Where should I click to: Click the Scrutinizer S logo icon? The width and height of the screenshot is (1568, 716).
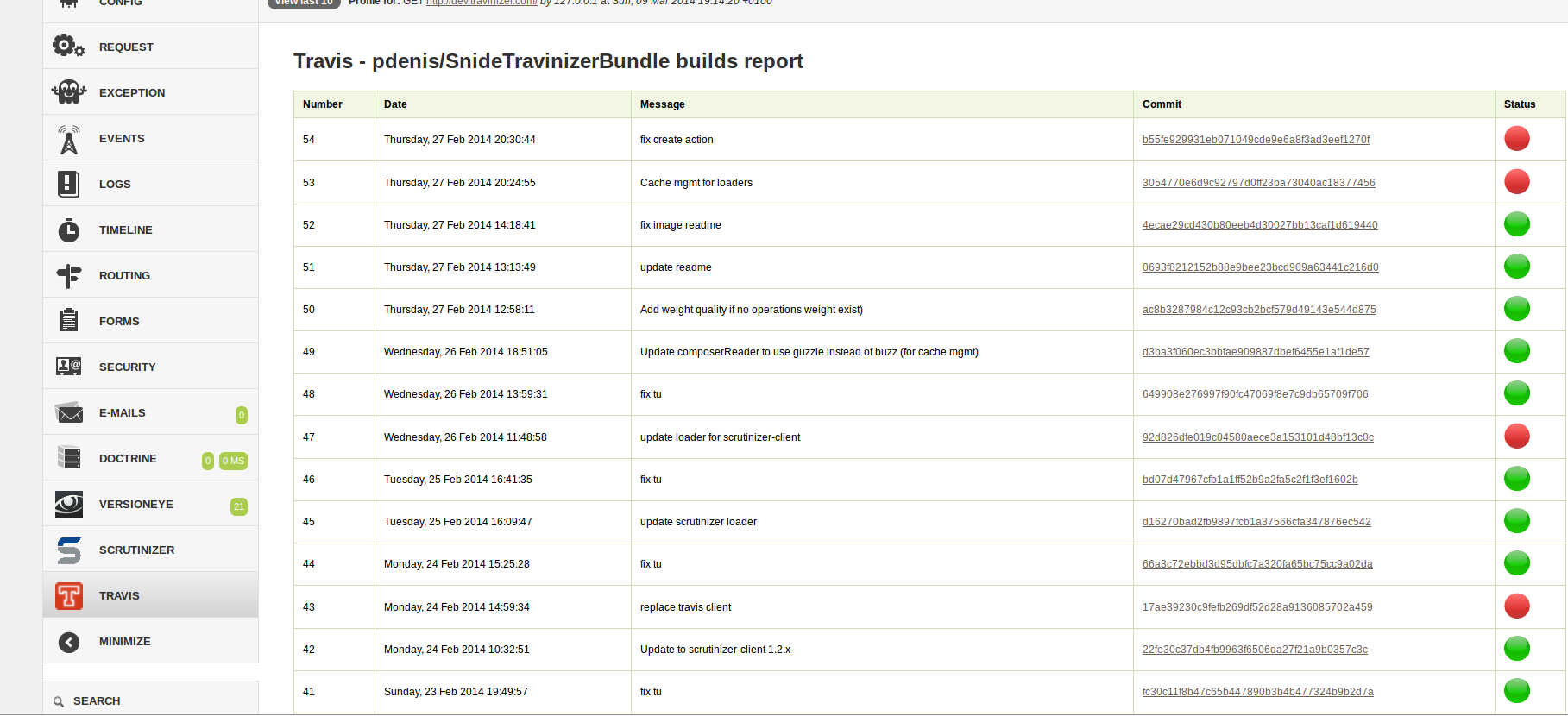(69, 550)
